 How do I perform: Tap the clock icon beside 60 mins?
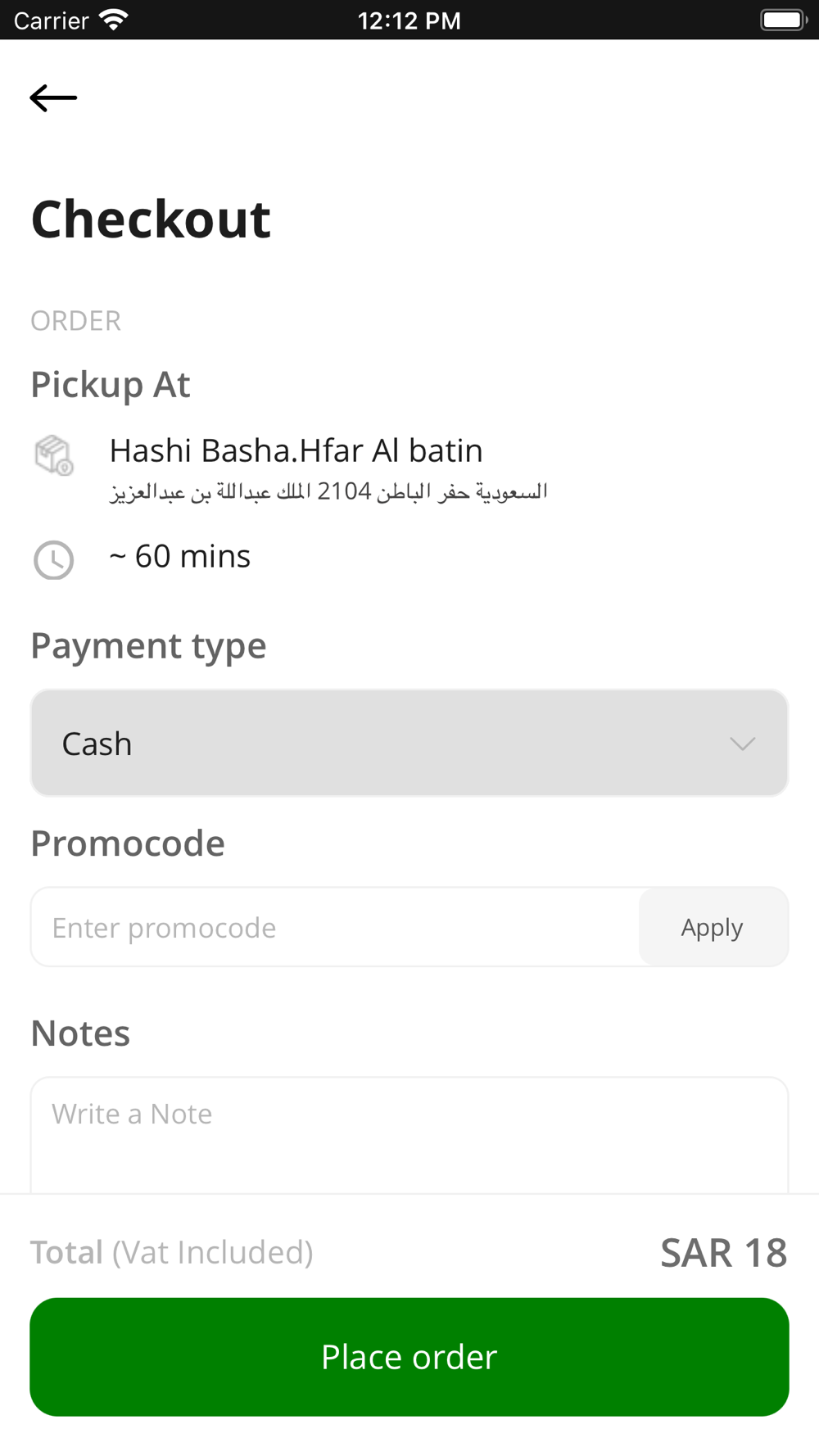click(x=54, y=560)
